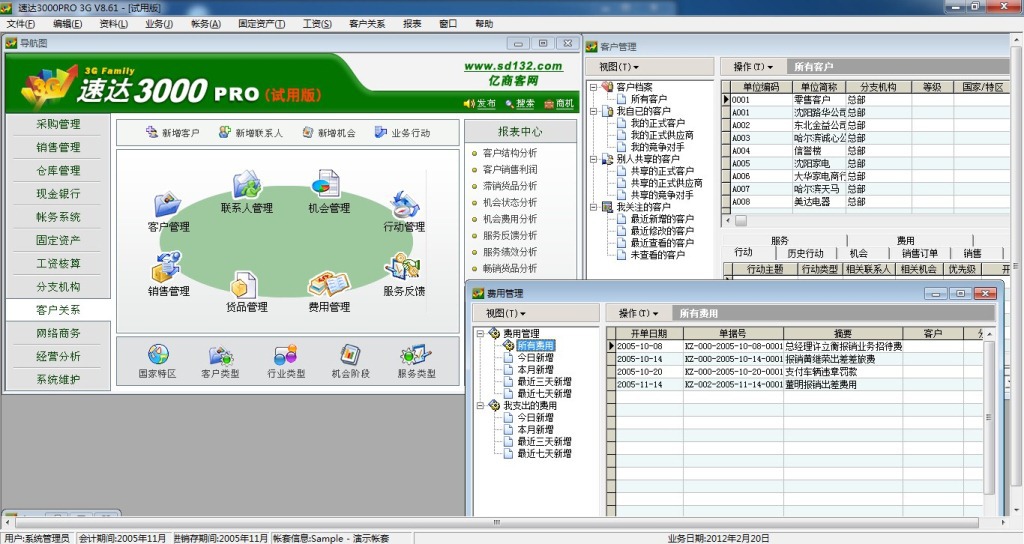Open the 服务反馈 icon
This screenshot has height=544, width=1024.
pyautogui.click(x=403, y=268)
